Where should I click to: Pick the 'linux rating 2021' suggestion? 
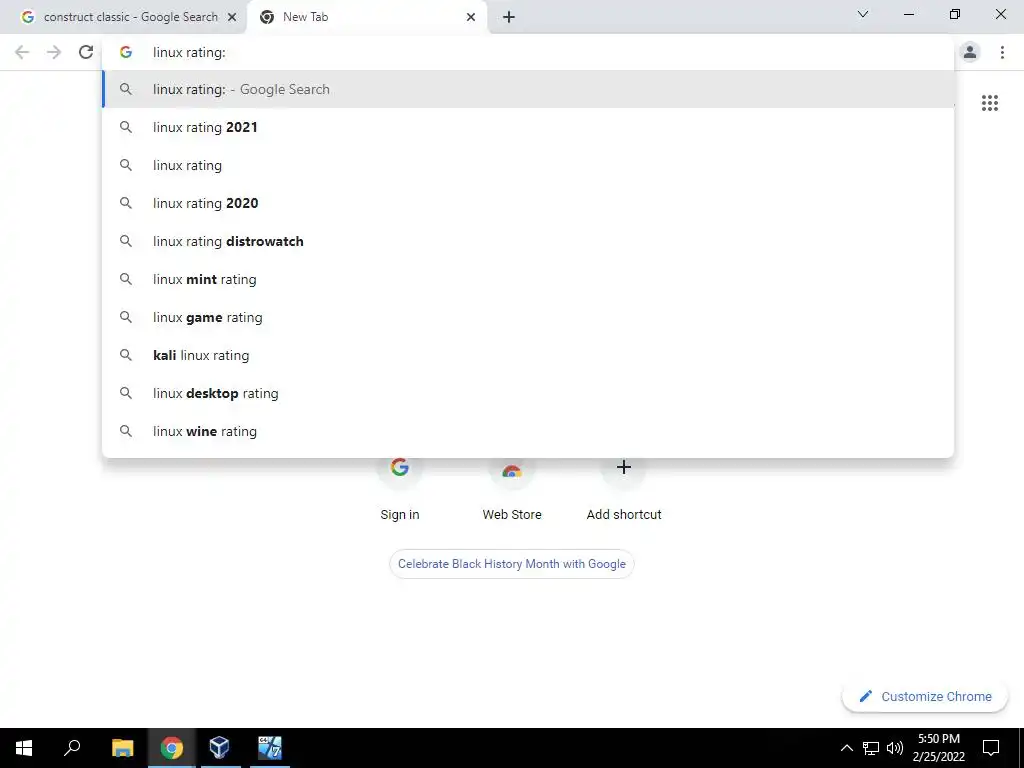tap(528, 127)
